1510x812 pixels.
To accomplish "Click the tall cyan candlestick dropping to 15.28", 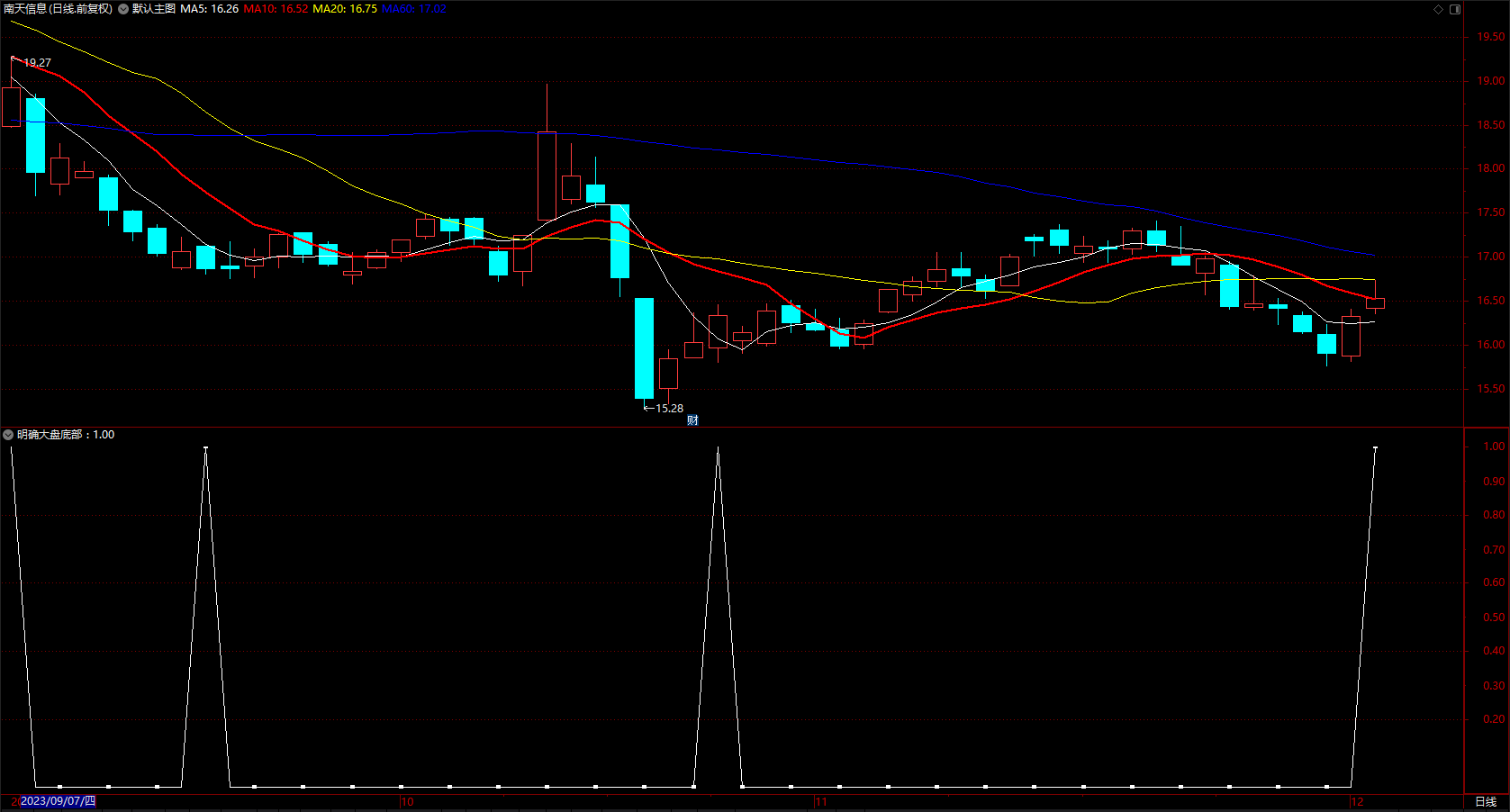I will tap(644, 348).
